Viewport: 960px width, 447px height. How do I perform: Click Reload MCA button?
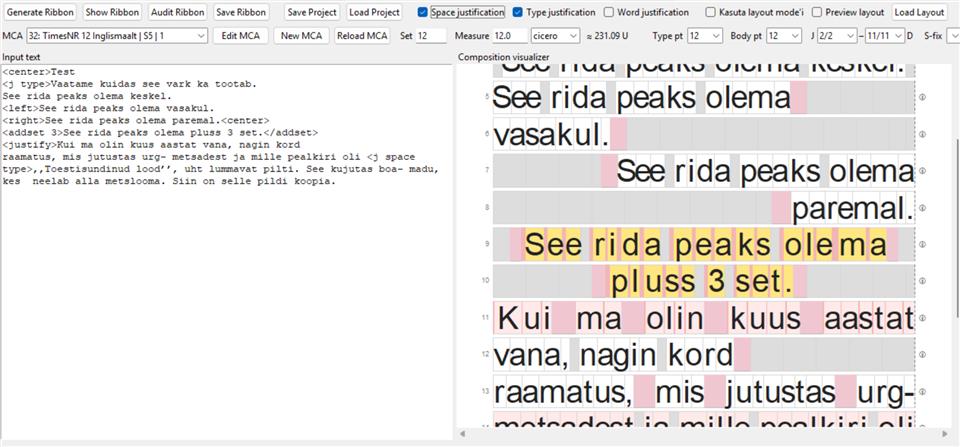point(362,36)
